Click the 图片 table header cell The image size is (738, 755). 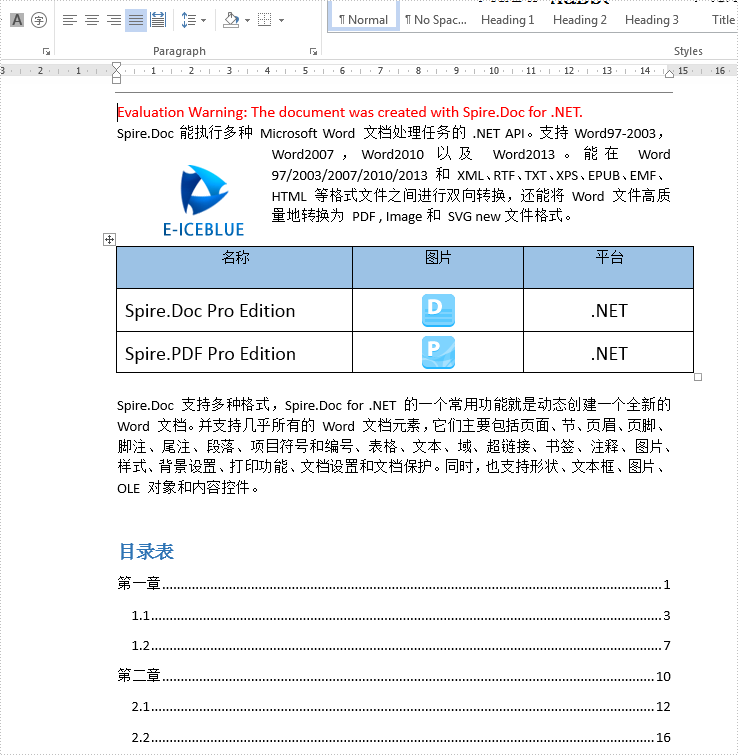[438, 267]
